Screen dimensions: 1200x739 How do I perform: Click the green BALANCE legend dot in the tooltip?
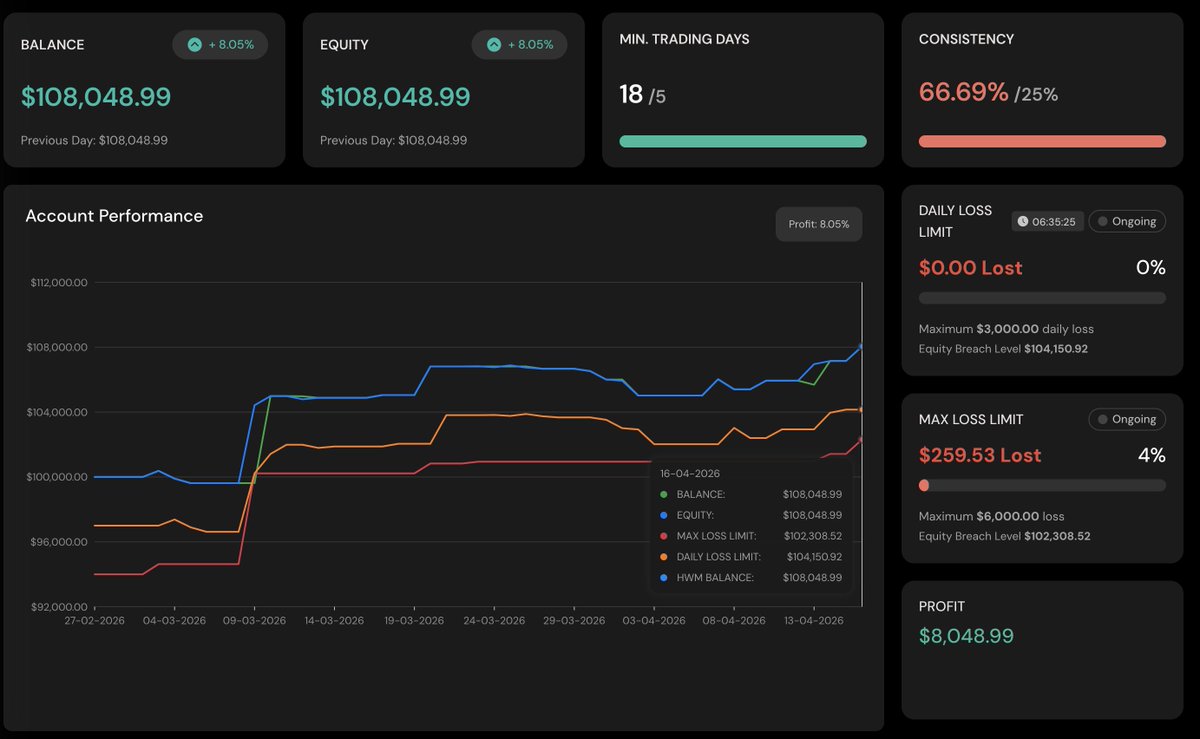[664, 494]
